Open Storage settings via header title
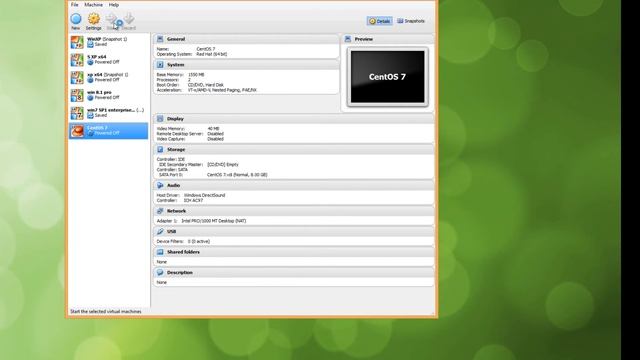 176,150
